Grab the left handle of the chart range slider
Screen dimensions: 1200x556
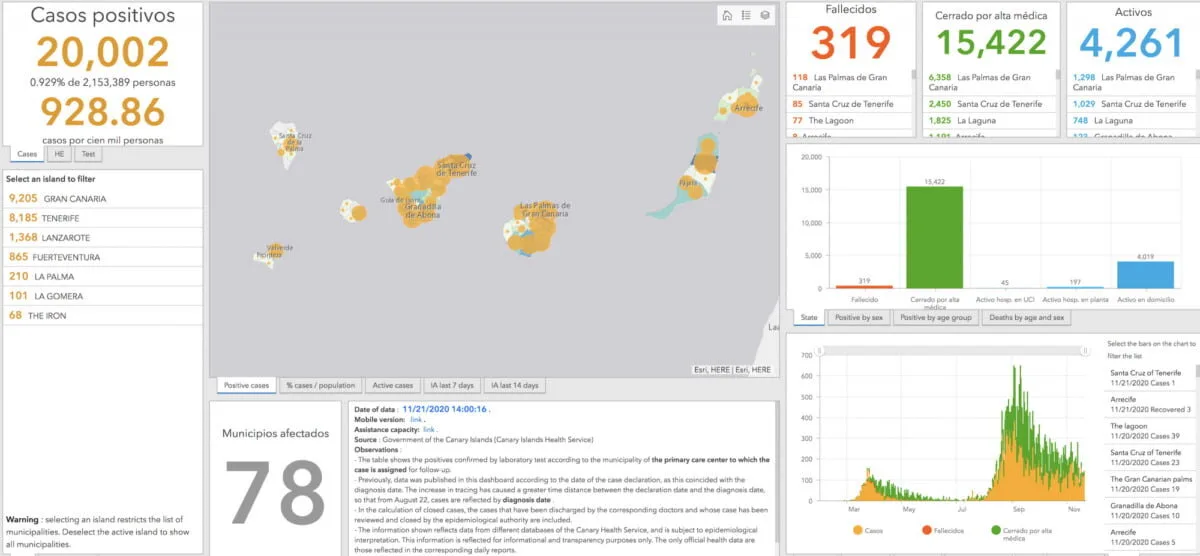tap(820, 350)
